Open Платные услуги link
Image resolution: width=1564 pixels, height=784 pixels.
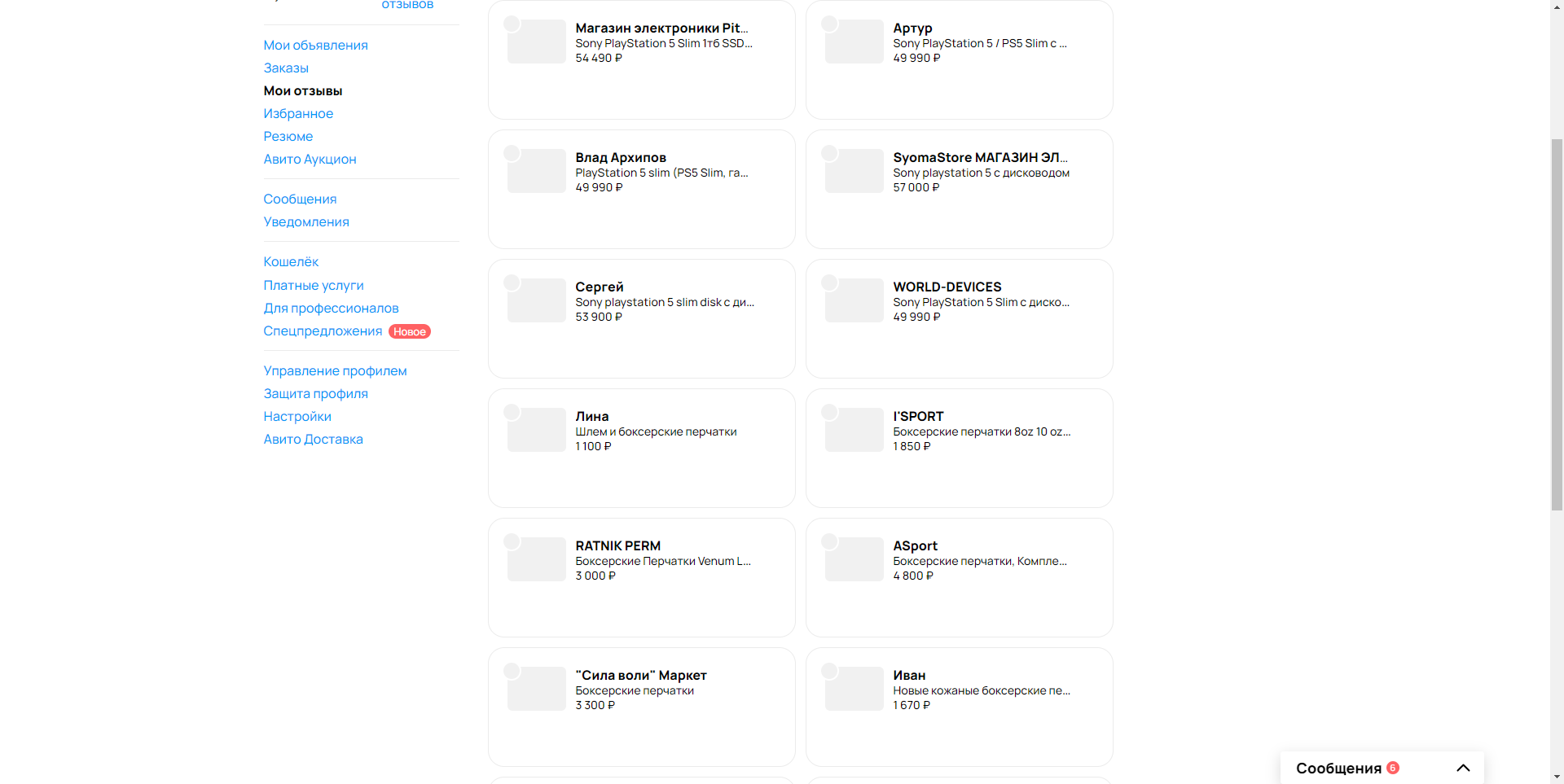[x=314, y=285]
